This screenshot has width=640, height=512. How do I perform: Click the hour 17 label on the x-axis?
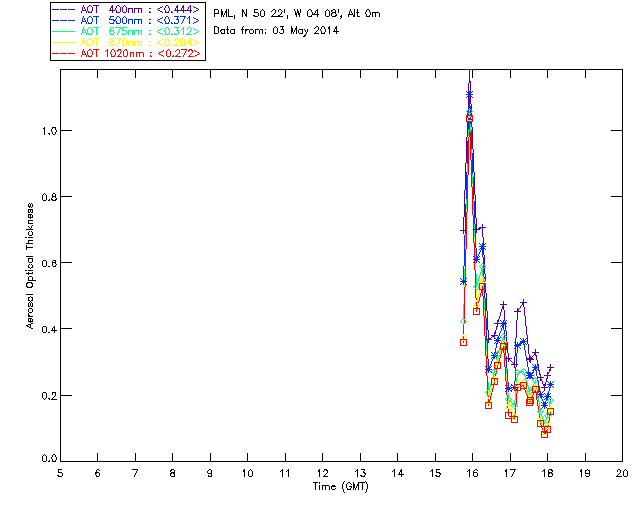click(510, 473)
